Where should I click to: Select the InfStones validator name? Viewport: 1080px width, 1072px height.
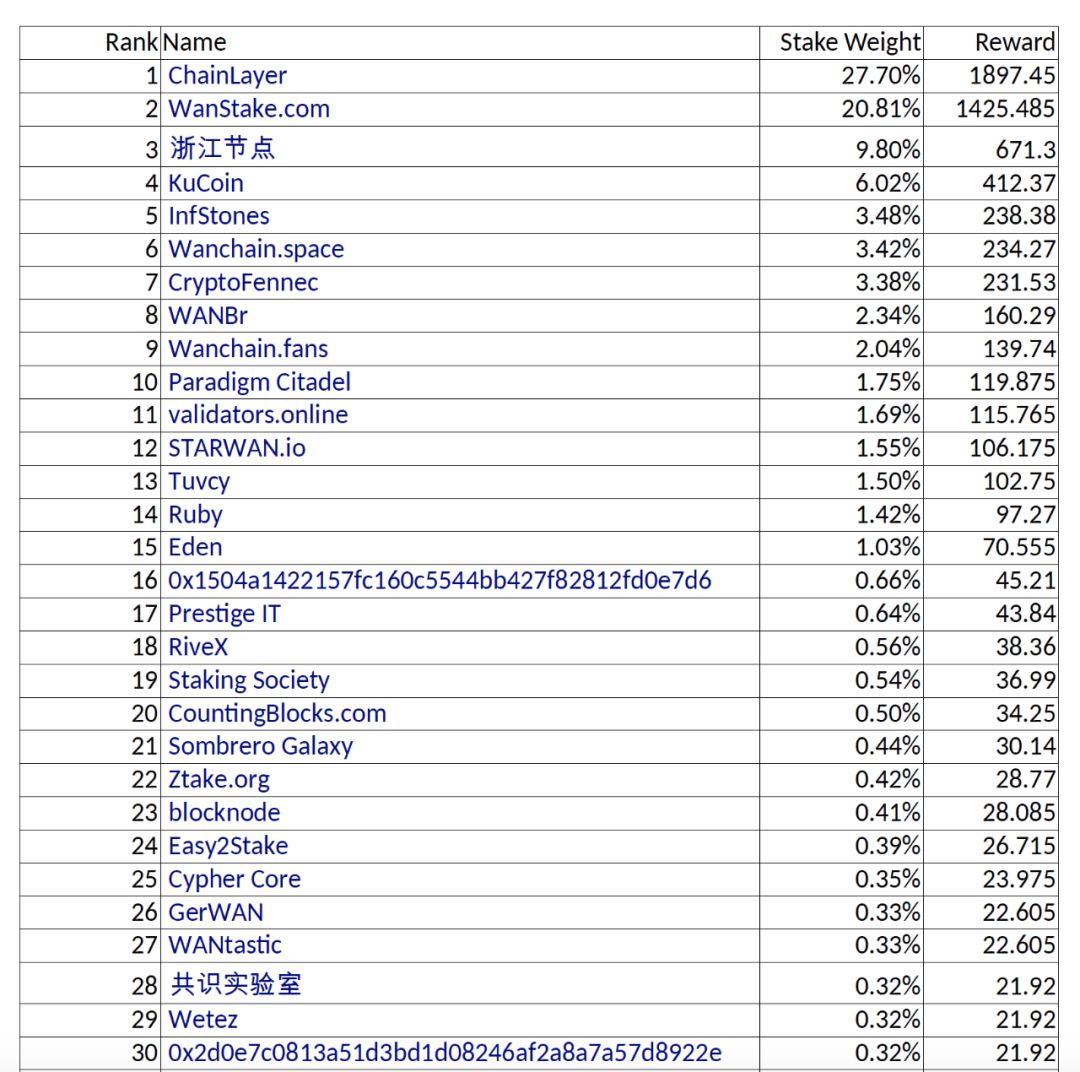pos(218,216)
